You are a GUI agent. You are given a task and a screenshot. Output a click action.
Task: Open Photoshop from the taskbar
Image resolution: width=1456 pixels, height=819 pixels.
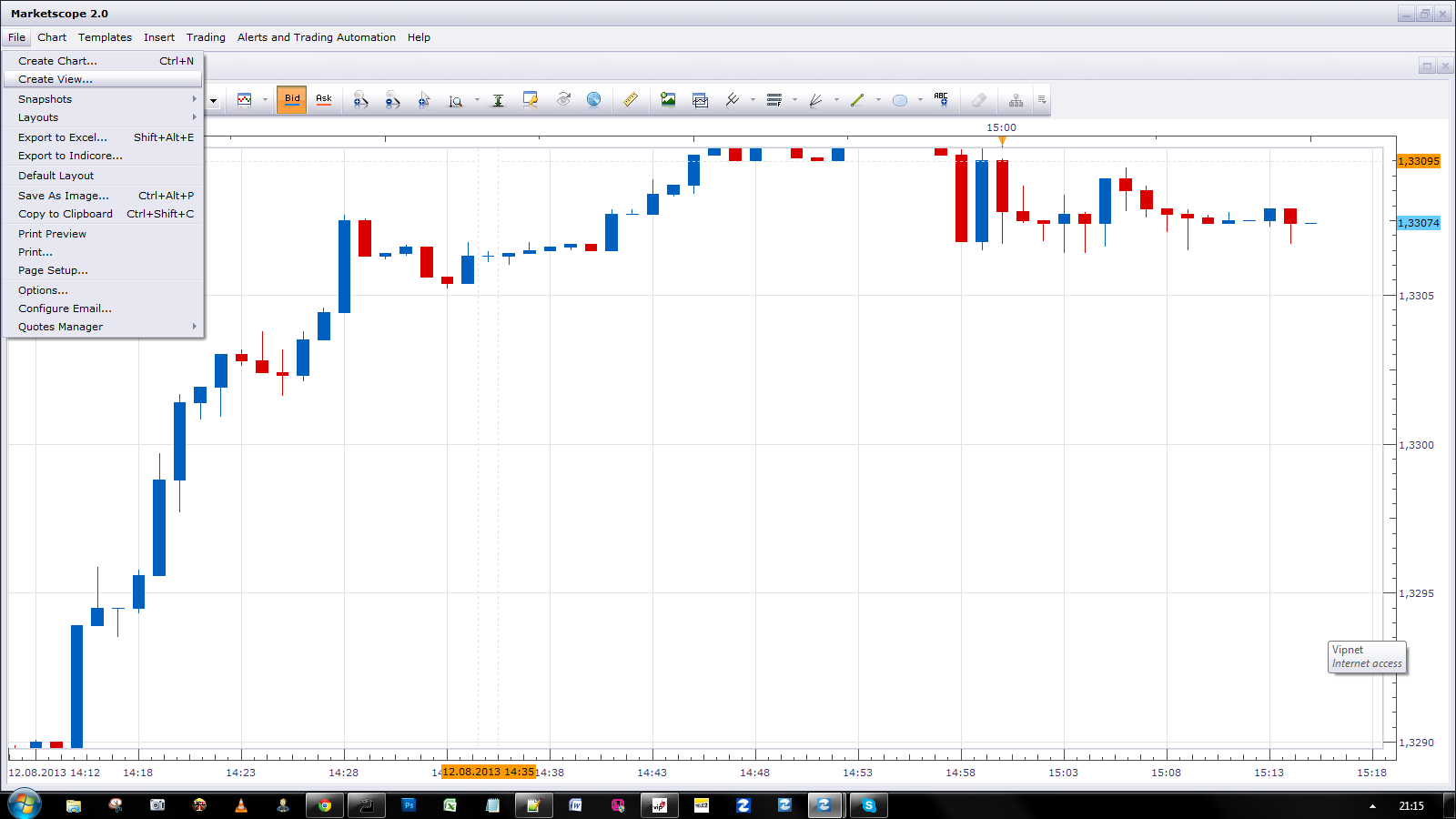click(x=409, y=805)
